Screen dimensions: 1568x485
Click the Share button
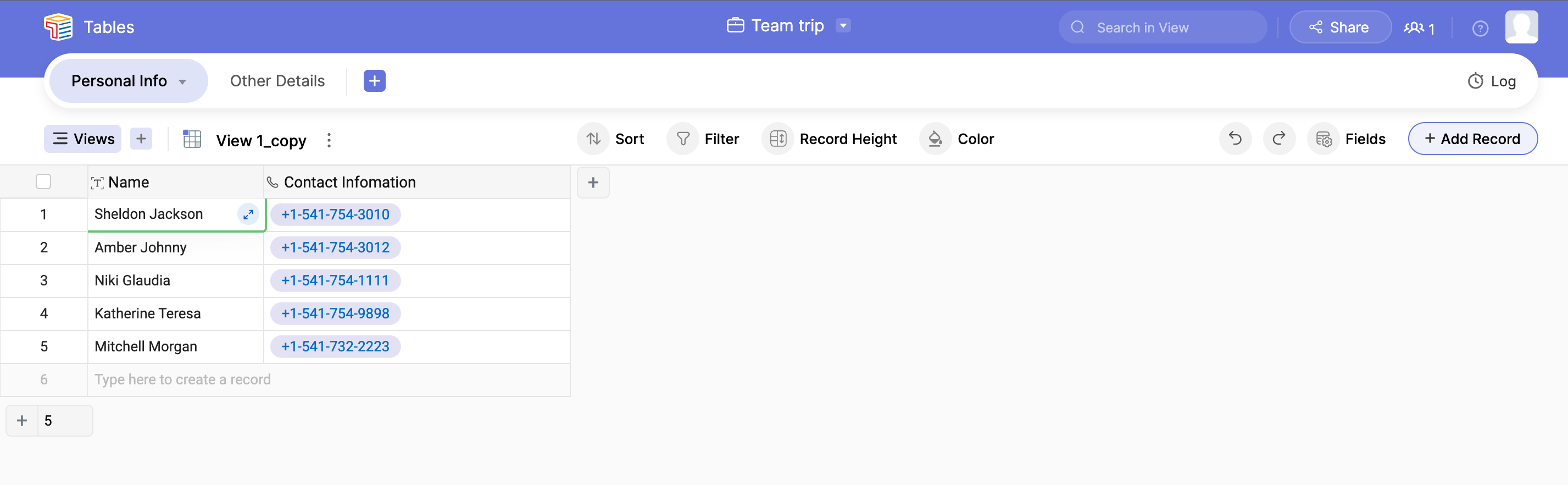(x=1340, y=27)
